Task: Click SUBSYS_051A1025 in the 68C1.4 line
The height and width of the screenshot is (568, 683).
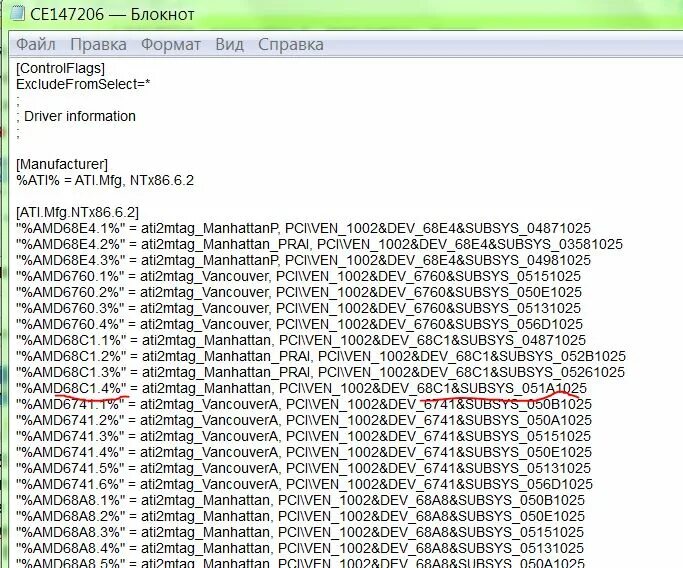Action: point(524,388)
